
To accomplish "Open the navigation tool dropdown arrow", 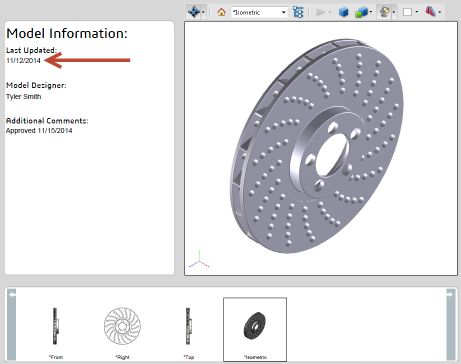I will [x=204, y=13].
